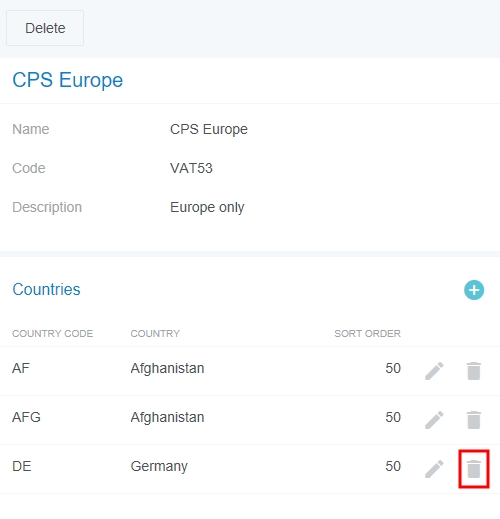500x519 pixels.
Task: Add a new country with plus icon
Action: tap(474, 290)
